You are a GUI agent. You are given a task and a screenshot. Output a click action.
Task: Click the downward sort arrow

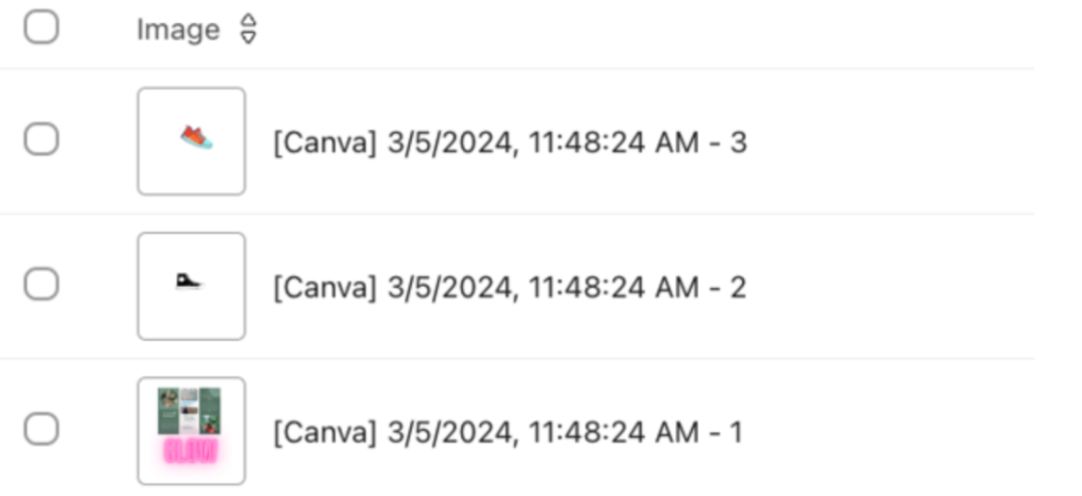249,38
